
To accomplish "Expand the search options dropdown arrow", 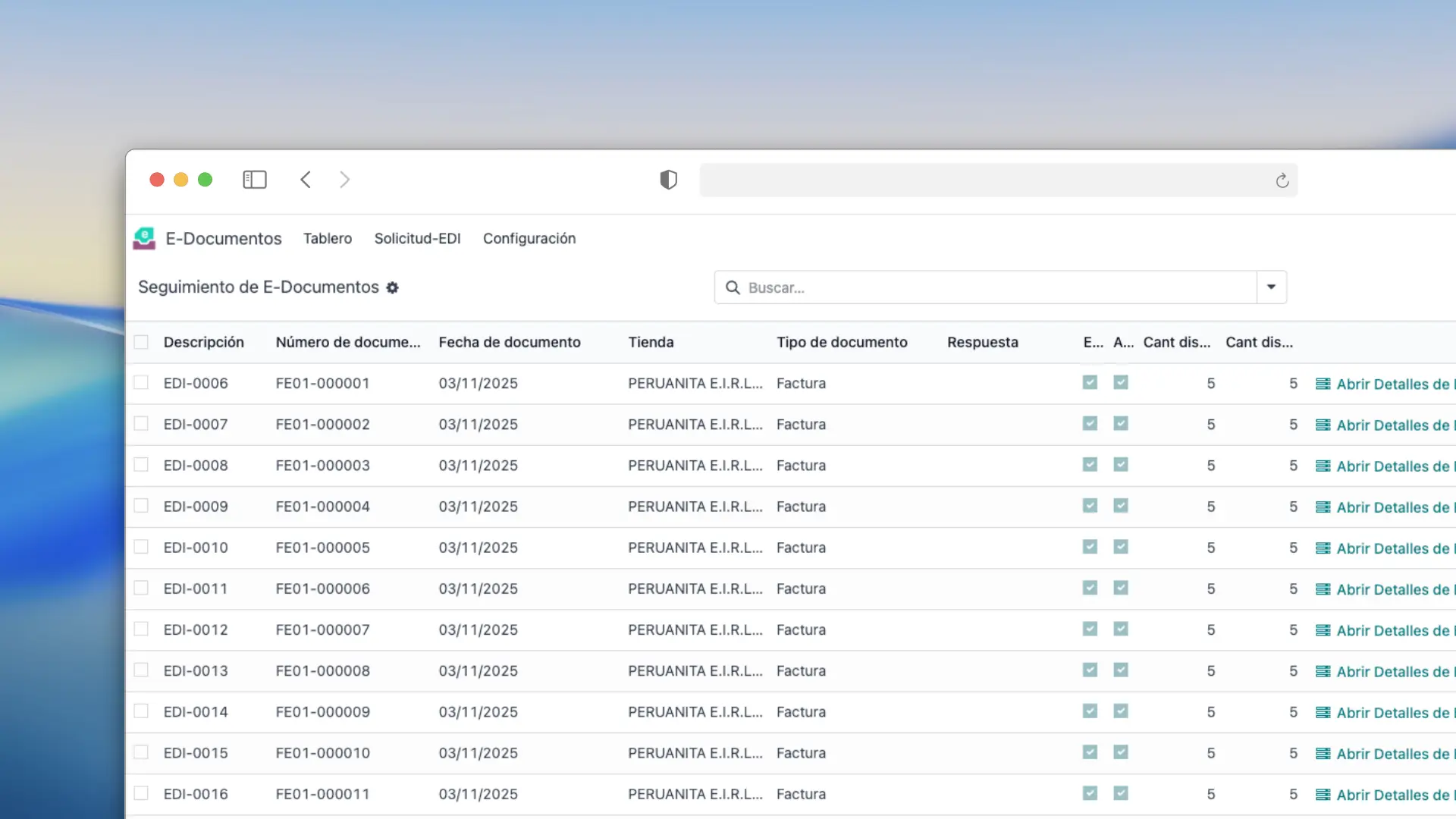I will [x=1271, y=287].
